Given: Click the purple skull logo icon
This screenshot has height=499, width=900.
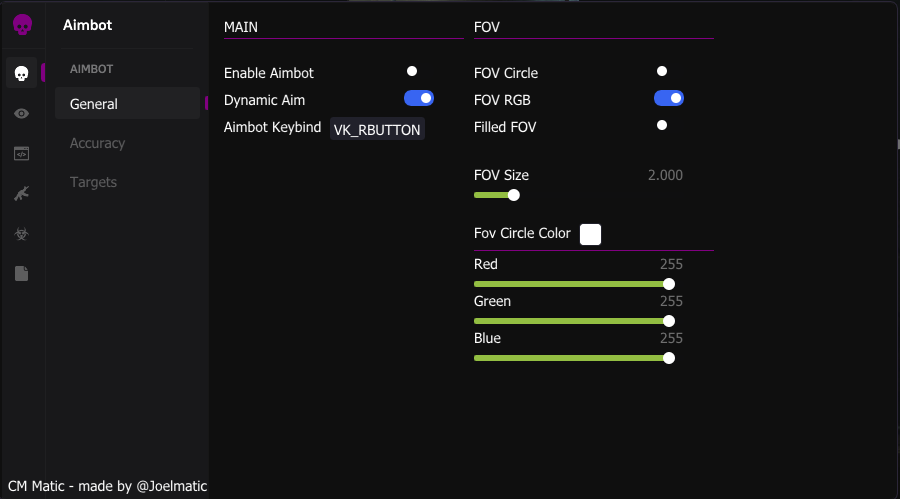Looking at the screenshot, I should [x=22, y=25].
